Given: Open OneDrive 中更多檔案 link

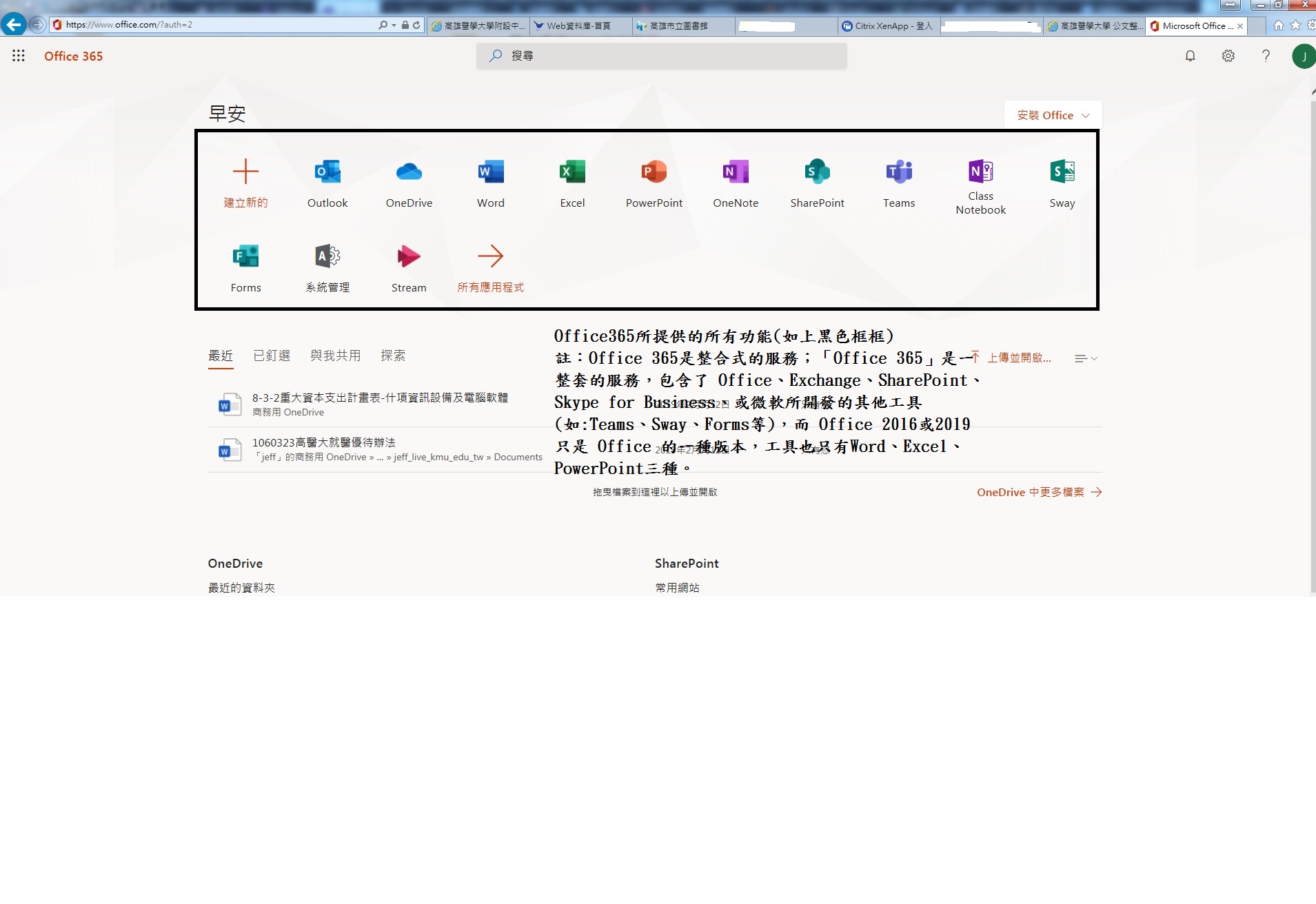Looking at the screenshot, I should [x=1040, y=492].
